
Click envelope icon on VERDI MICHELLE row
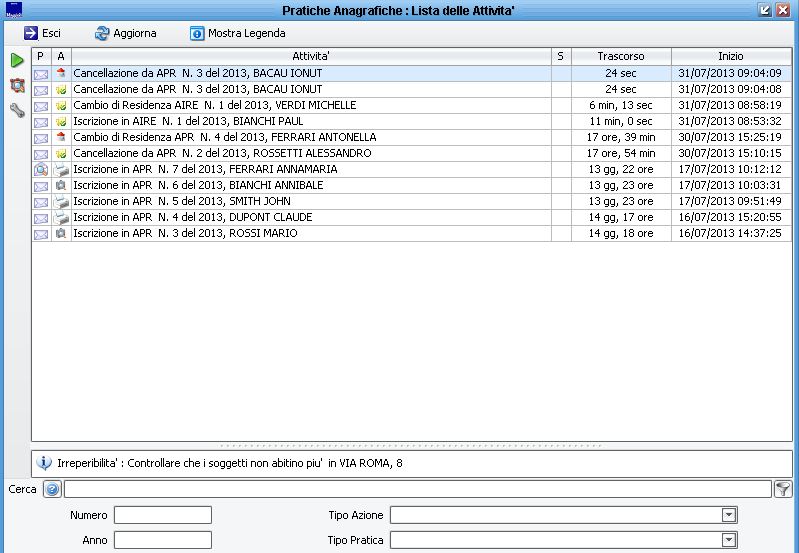click(41, 106)
